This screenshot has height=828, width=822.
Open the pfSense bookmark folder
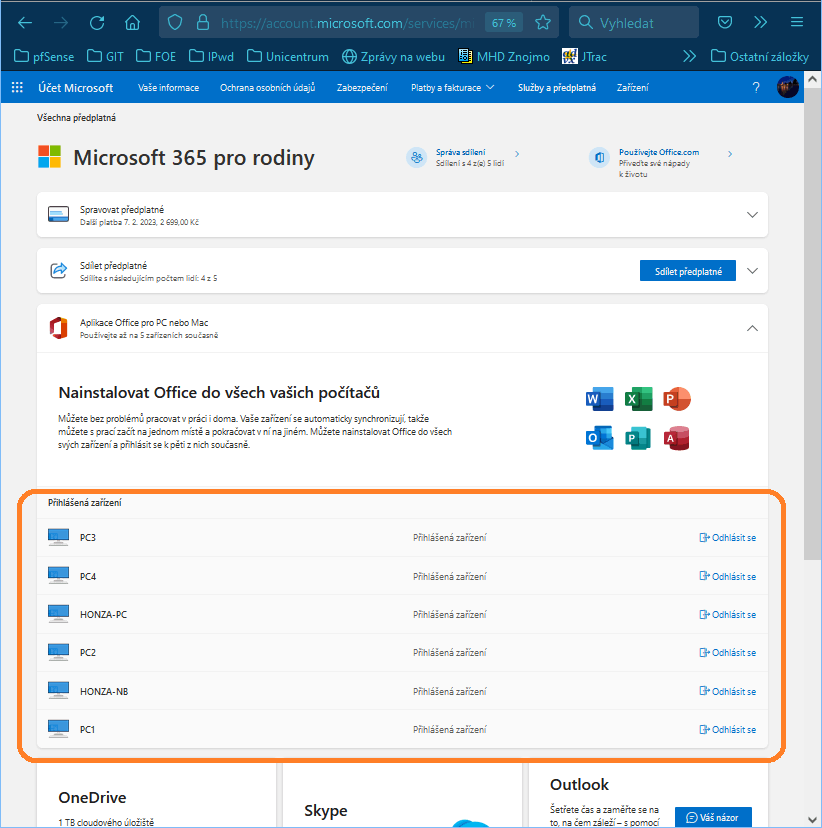[x=44, y=57]
